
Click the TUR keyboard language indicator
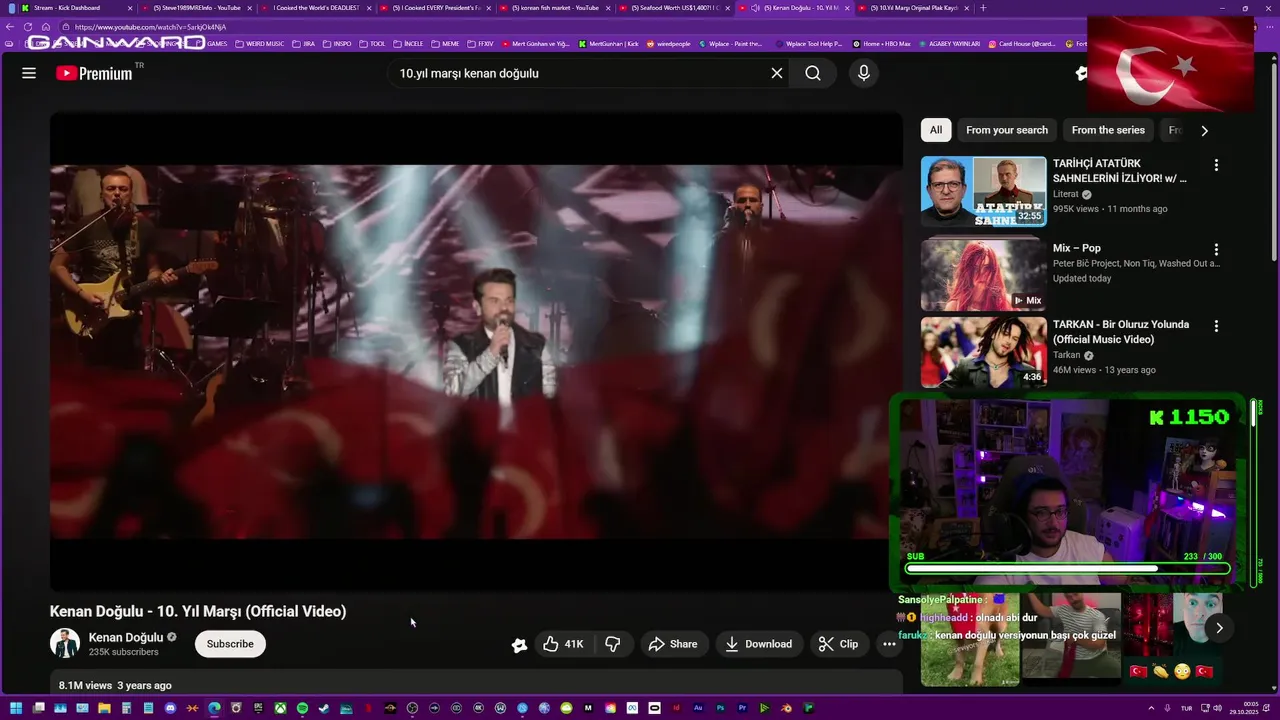tap(1187, 708)
